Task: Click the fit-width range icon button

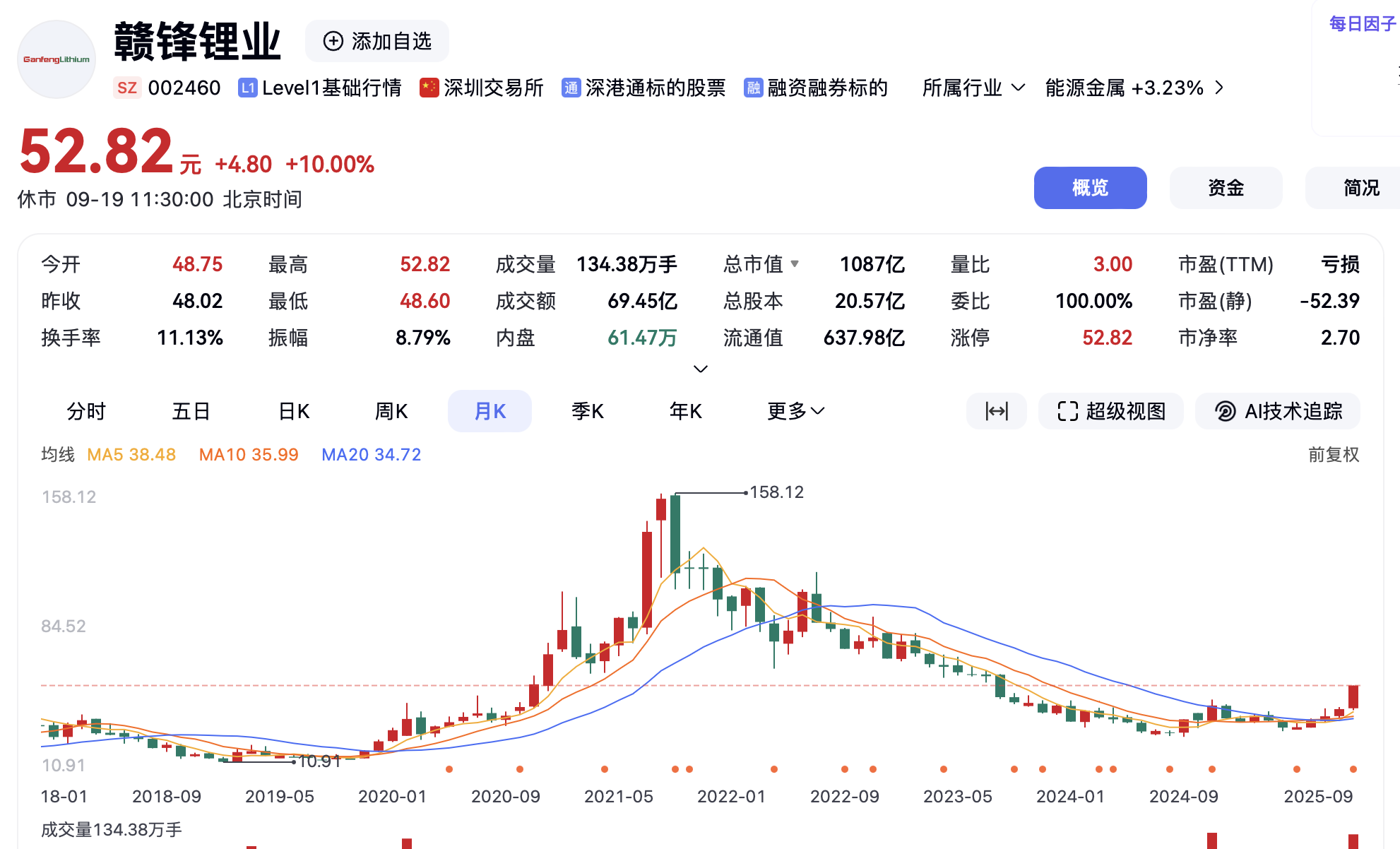Action: 997,411
